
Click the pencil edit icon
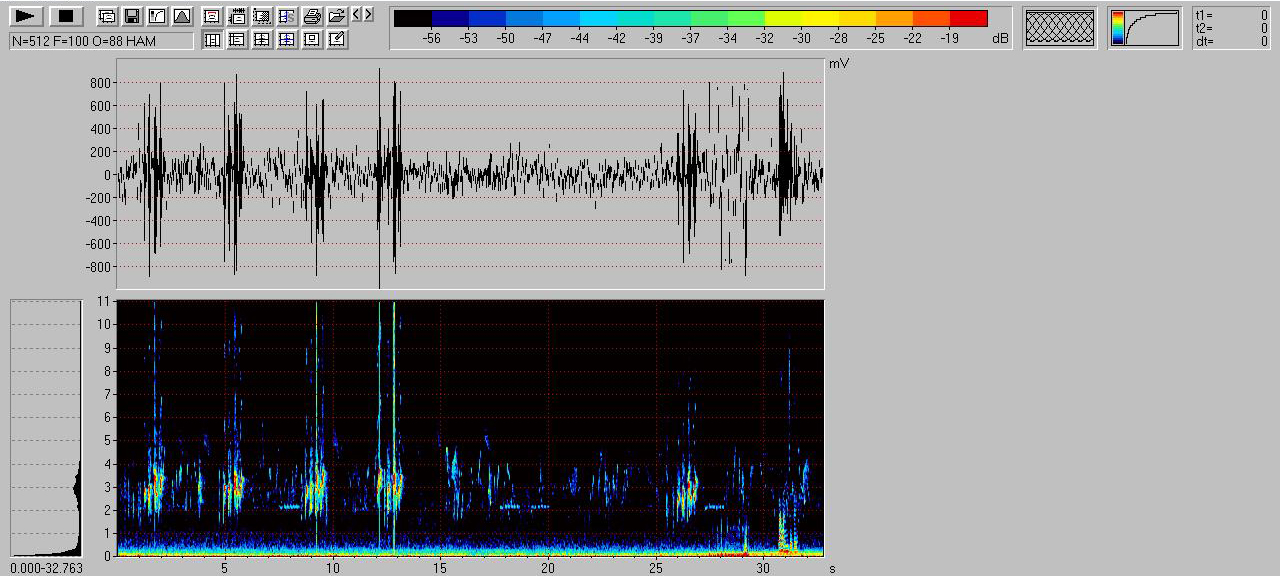tap(337, 39)
